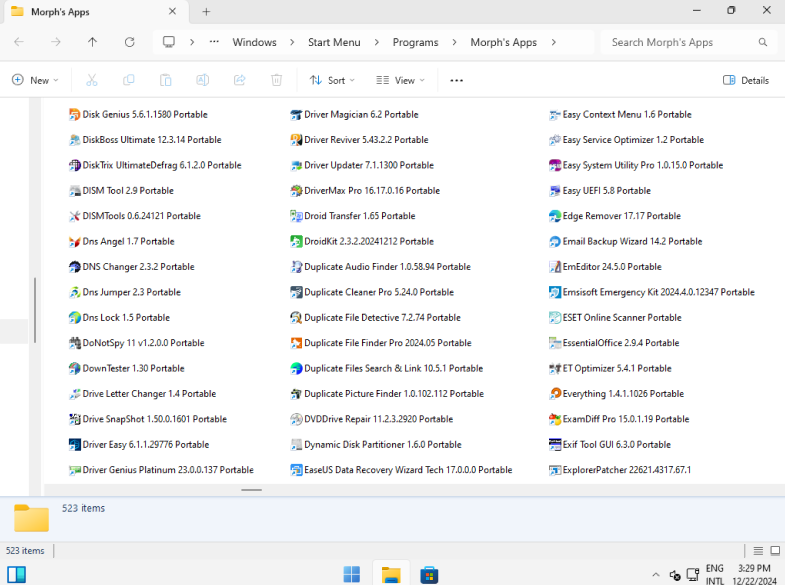Switch to the details list view layout

pyautogui.click(x=758, y=550)
